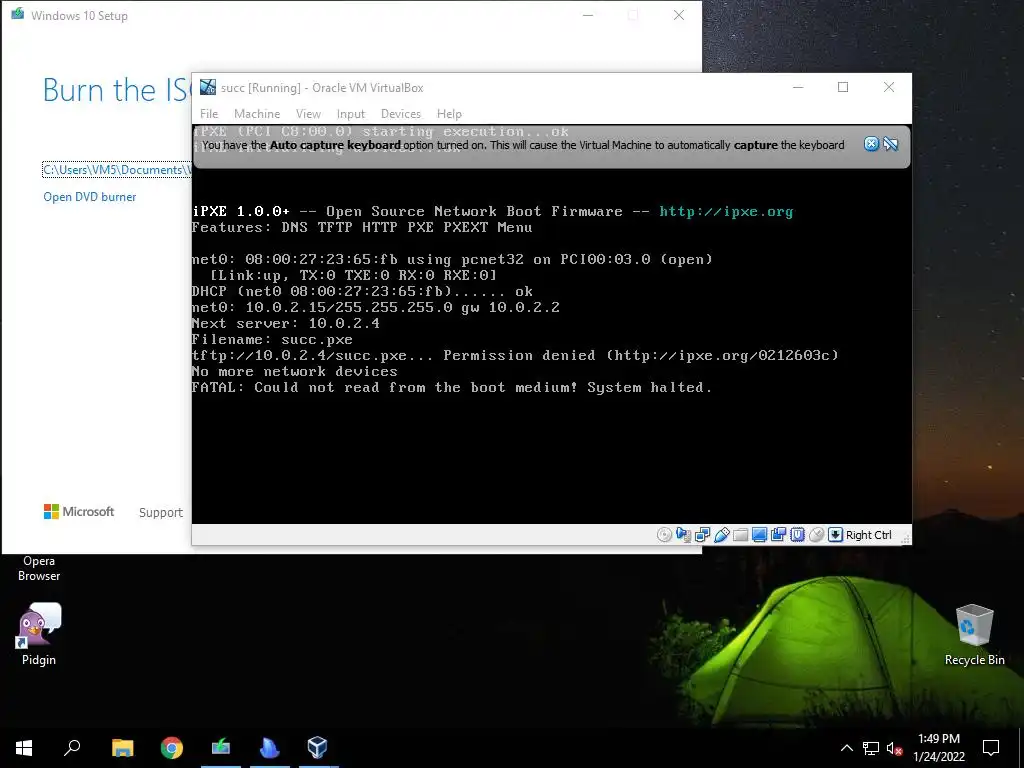Open Google Chrome from the taskbar
This screenshot has width=1024, height=768.
172,748
